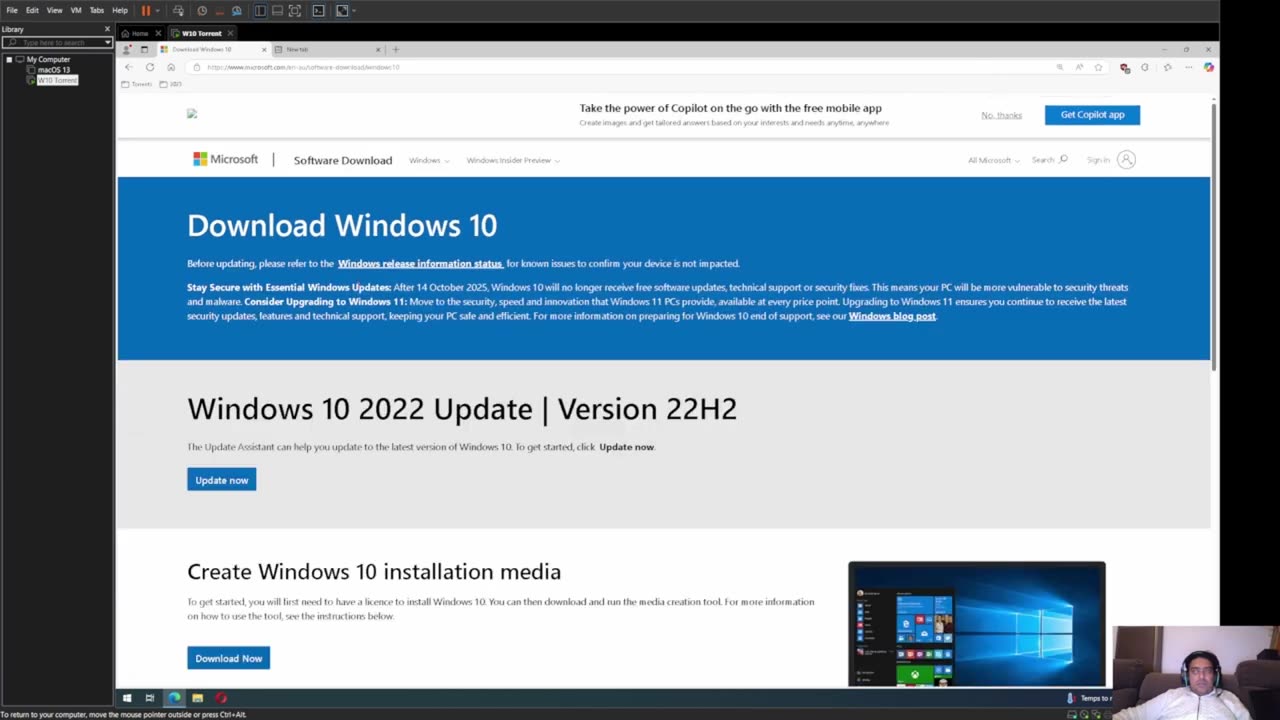Add page to favorites with star icon
The image size is (1280, 720).
[1098, 67]
